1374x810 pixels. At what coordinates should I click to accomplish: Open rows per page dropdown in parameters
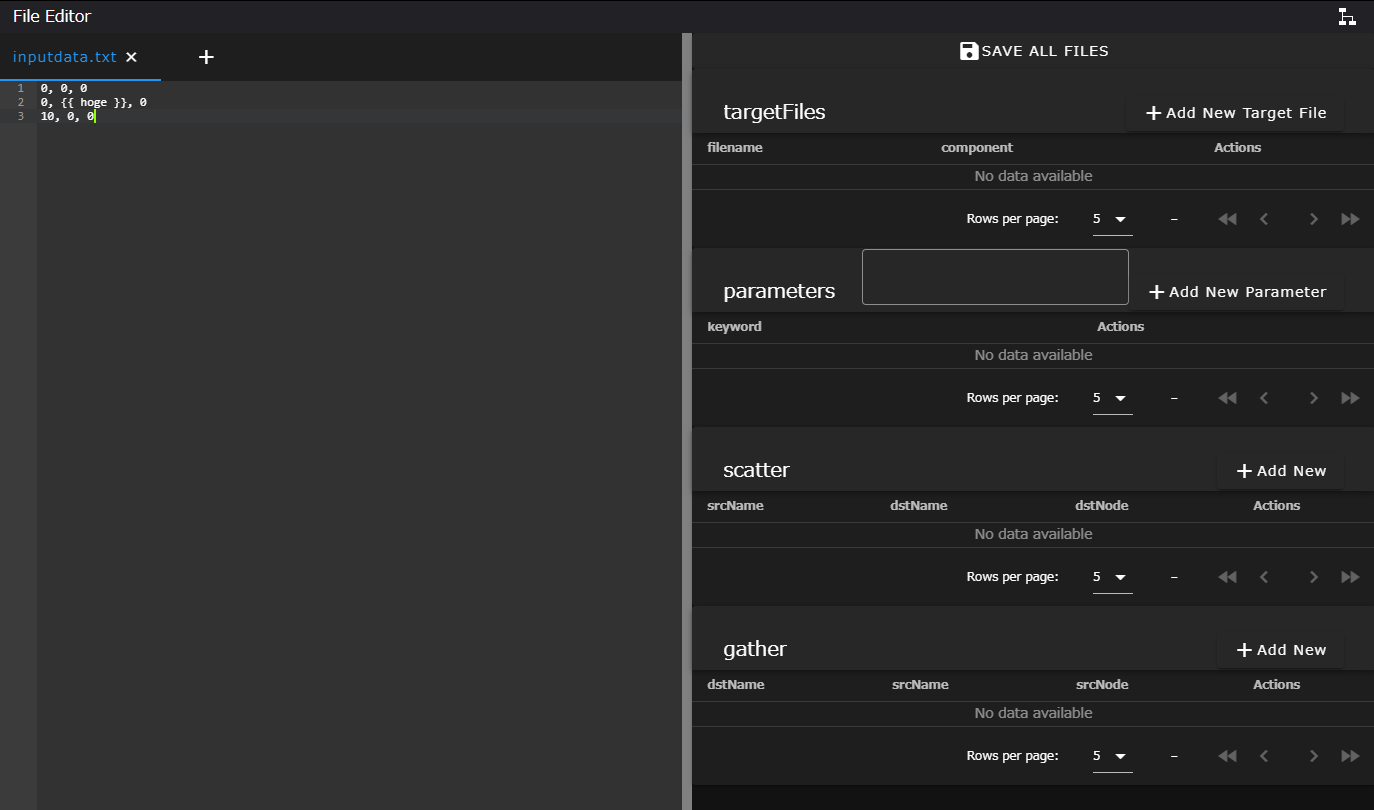[x=1112, y=398]
